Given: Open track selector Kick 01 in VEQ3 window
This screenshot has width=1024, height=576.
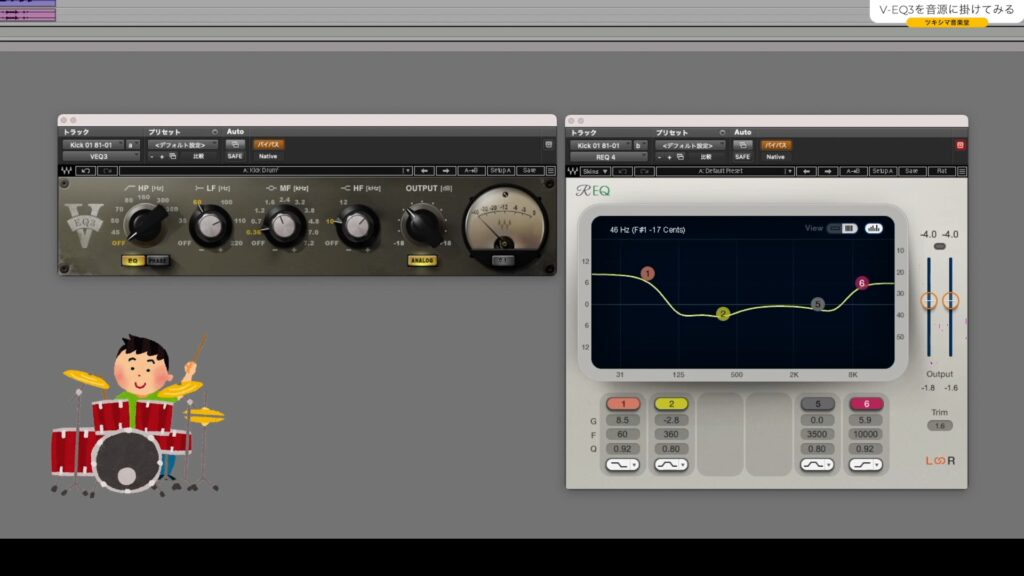Looking at the screenshot, I should (92, 145).
